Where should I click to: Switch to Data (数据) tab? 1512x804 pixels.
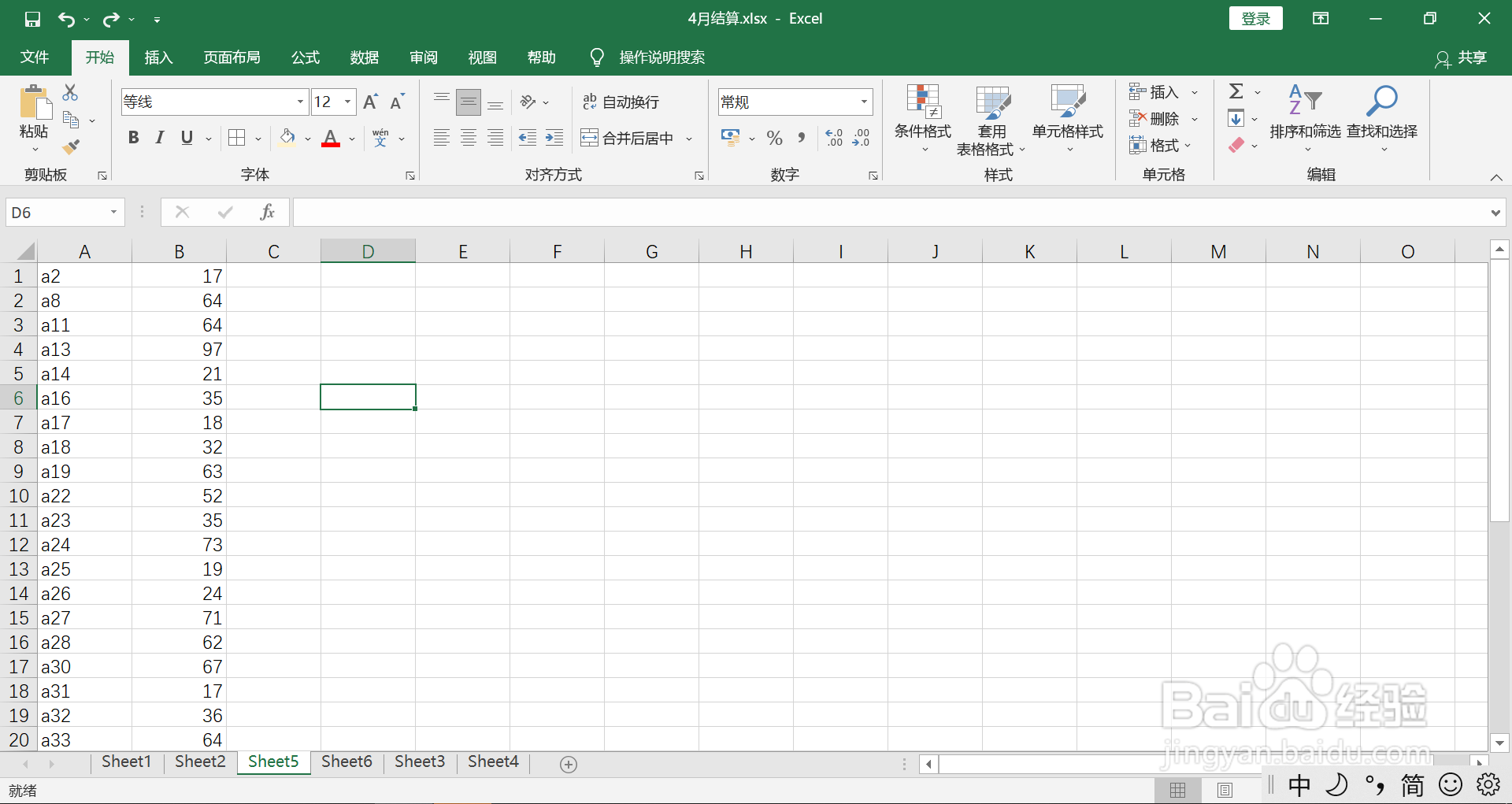365,57
